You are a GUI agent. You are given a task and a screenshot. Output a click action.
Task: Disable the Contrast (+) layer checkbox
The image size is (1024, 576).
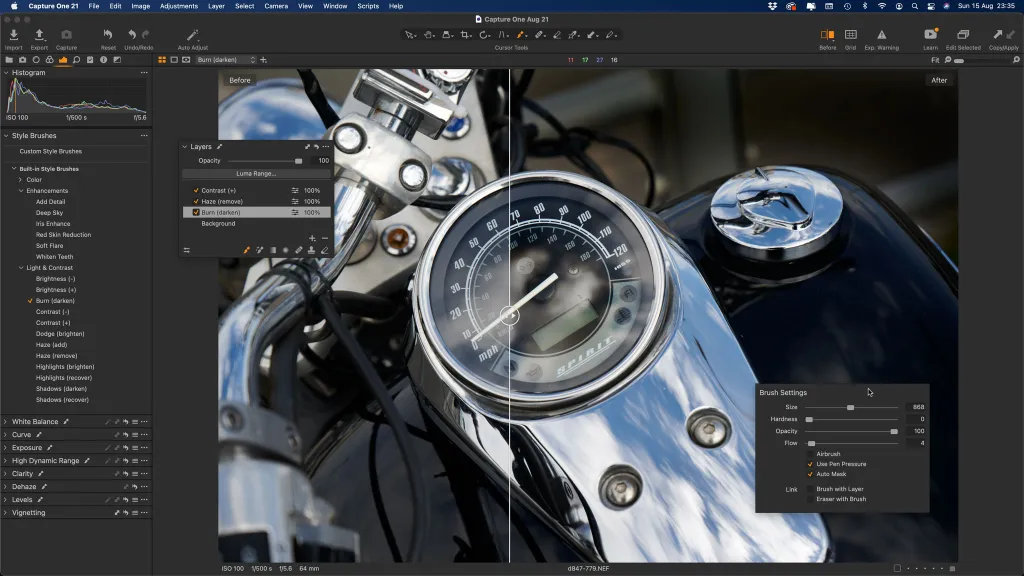[x=196, y=191]
